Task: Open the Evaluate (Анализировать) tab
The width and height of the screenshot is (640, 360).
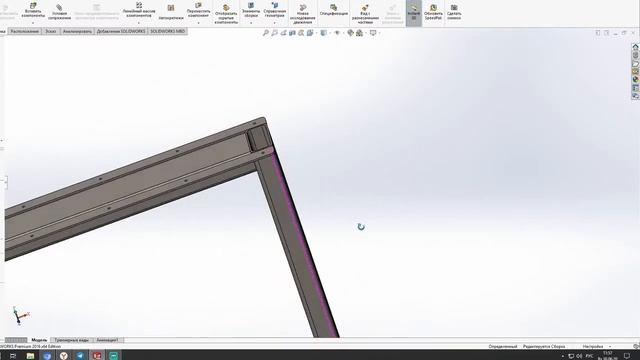Action: [x=78, y=31]
